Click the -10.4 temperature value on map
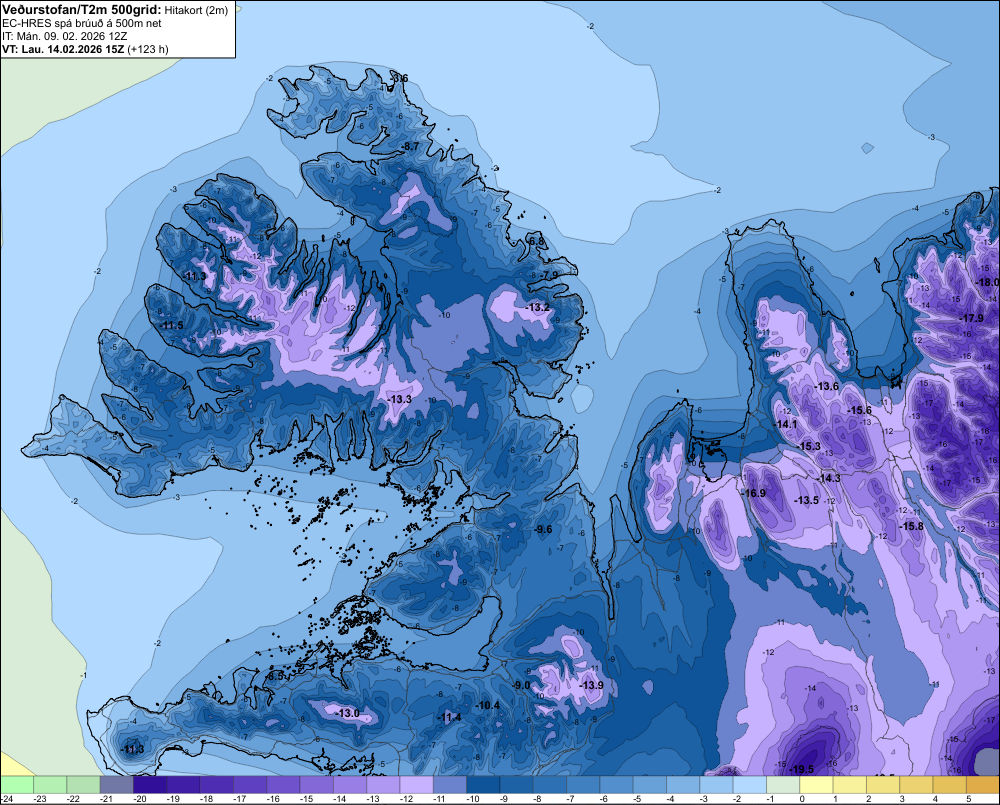 pyautogui.click(x=488, y=705)
